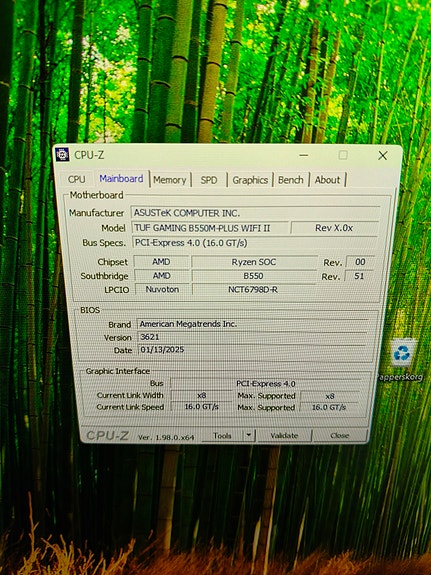The width and height of the screenshot is (431, 575).
Task: Click Chipset revision value 00
Action: (x=360, y=262)
